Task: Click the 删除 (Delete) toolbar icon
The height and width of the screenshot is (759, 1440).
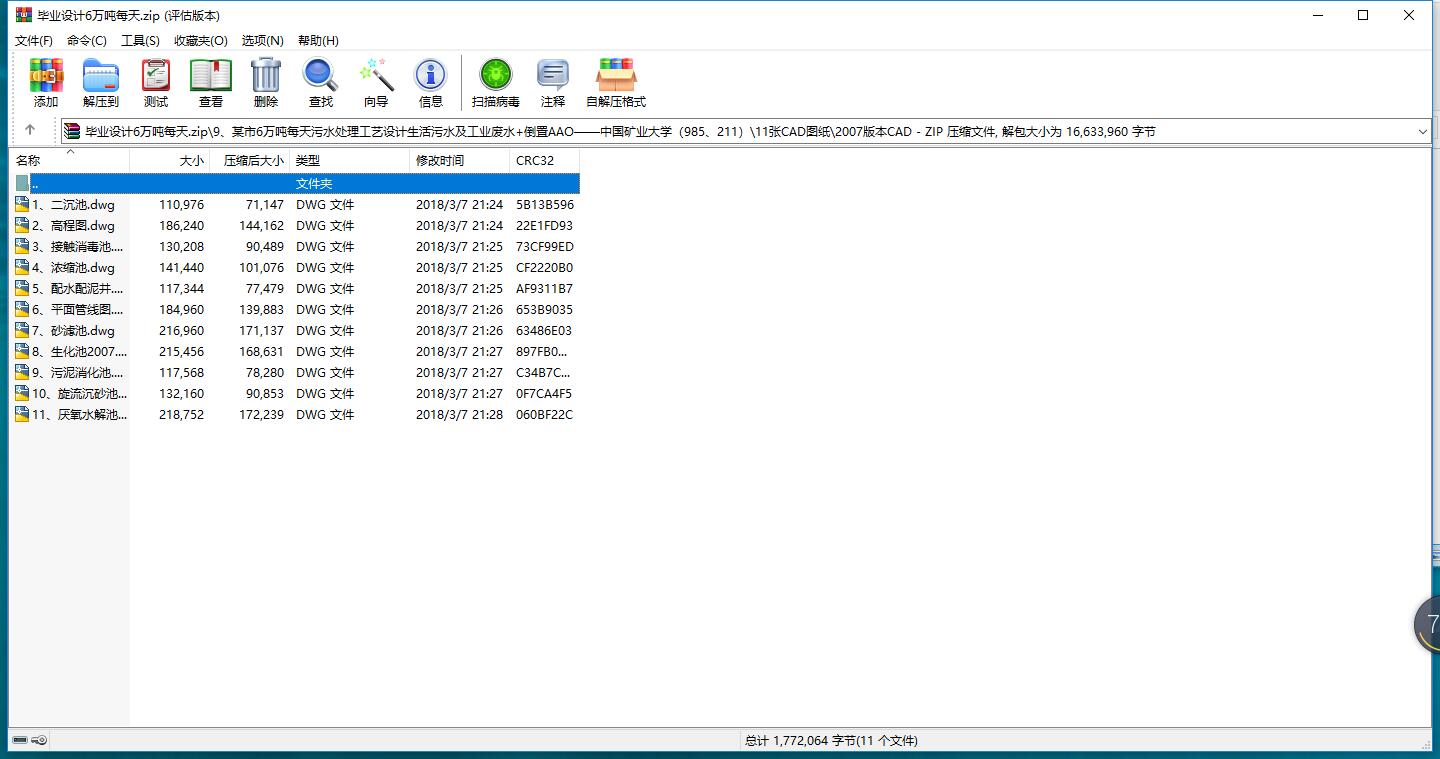Action: (265, 82)
